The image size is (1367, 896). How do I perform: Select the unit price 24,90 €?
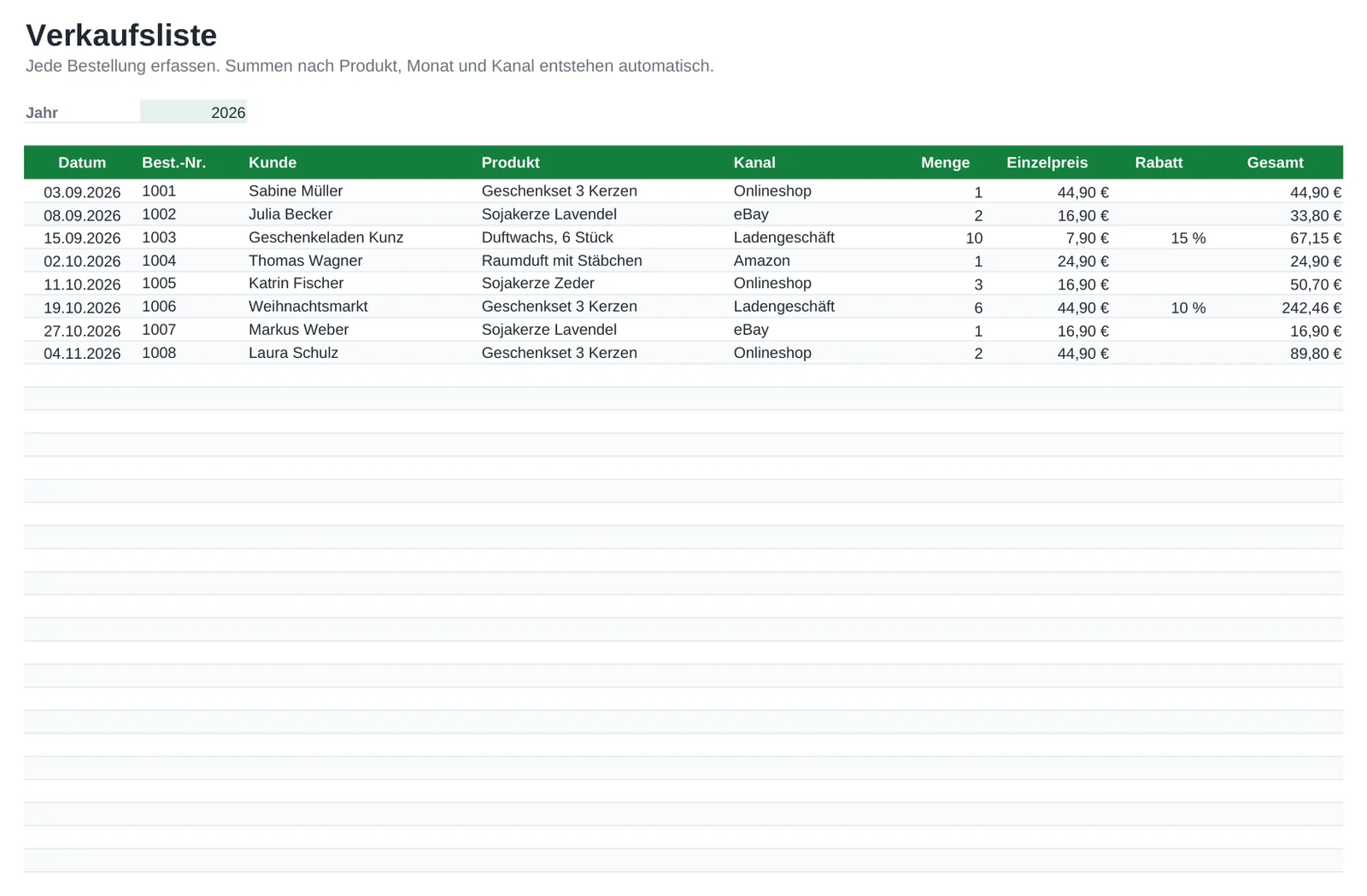click(1082, 261)
